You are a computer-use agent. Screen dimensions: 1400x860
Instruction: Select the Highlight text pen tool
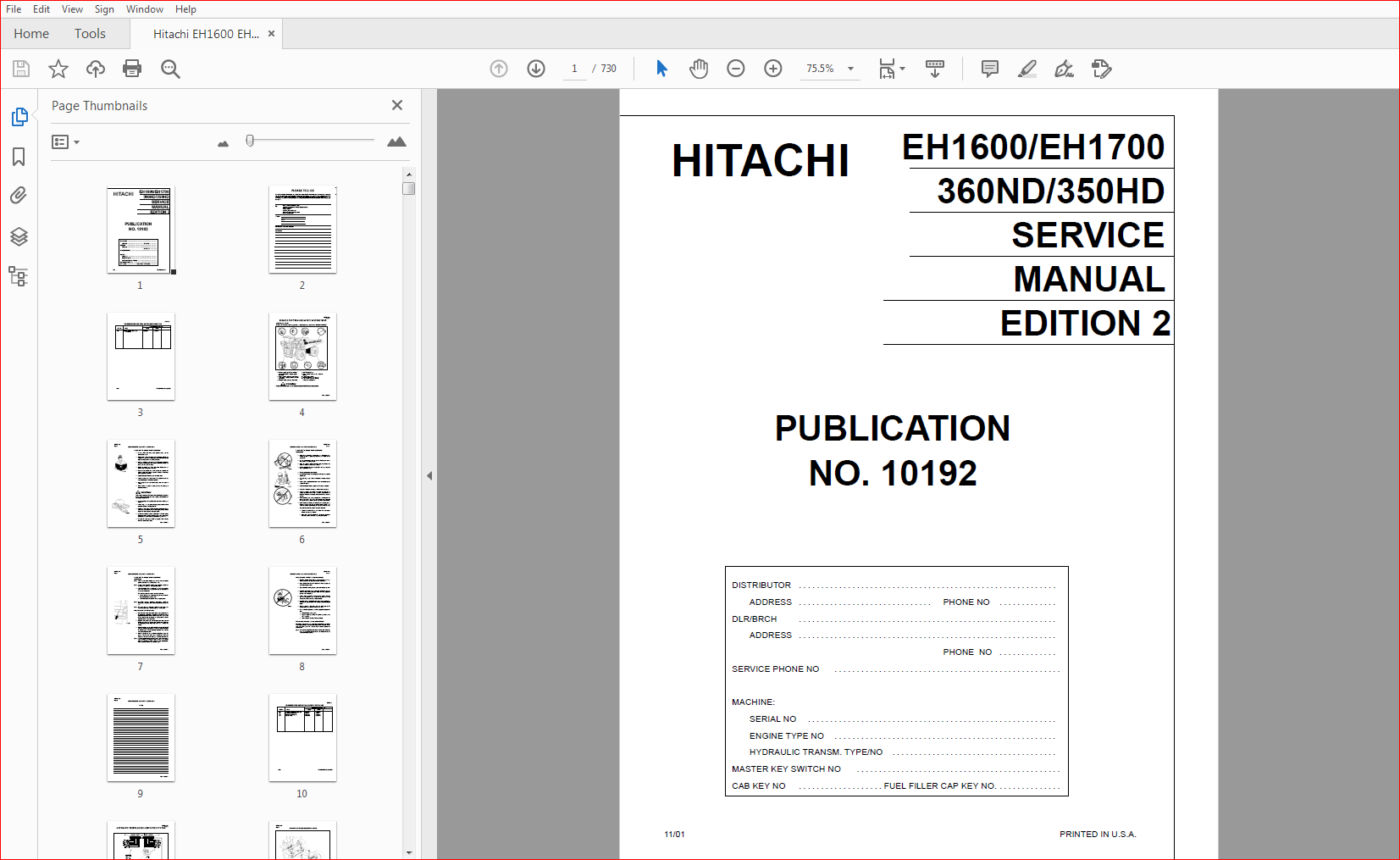1026,69
